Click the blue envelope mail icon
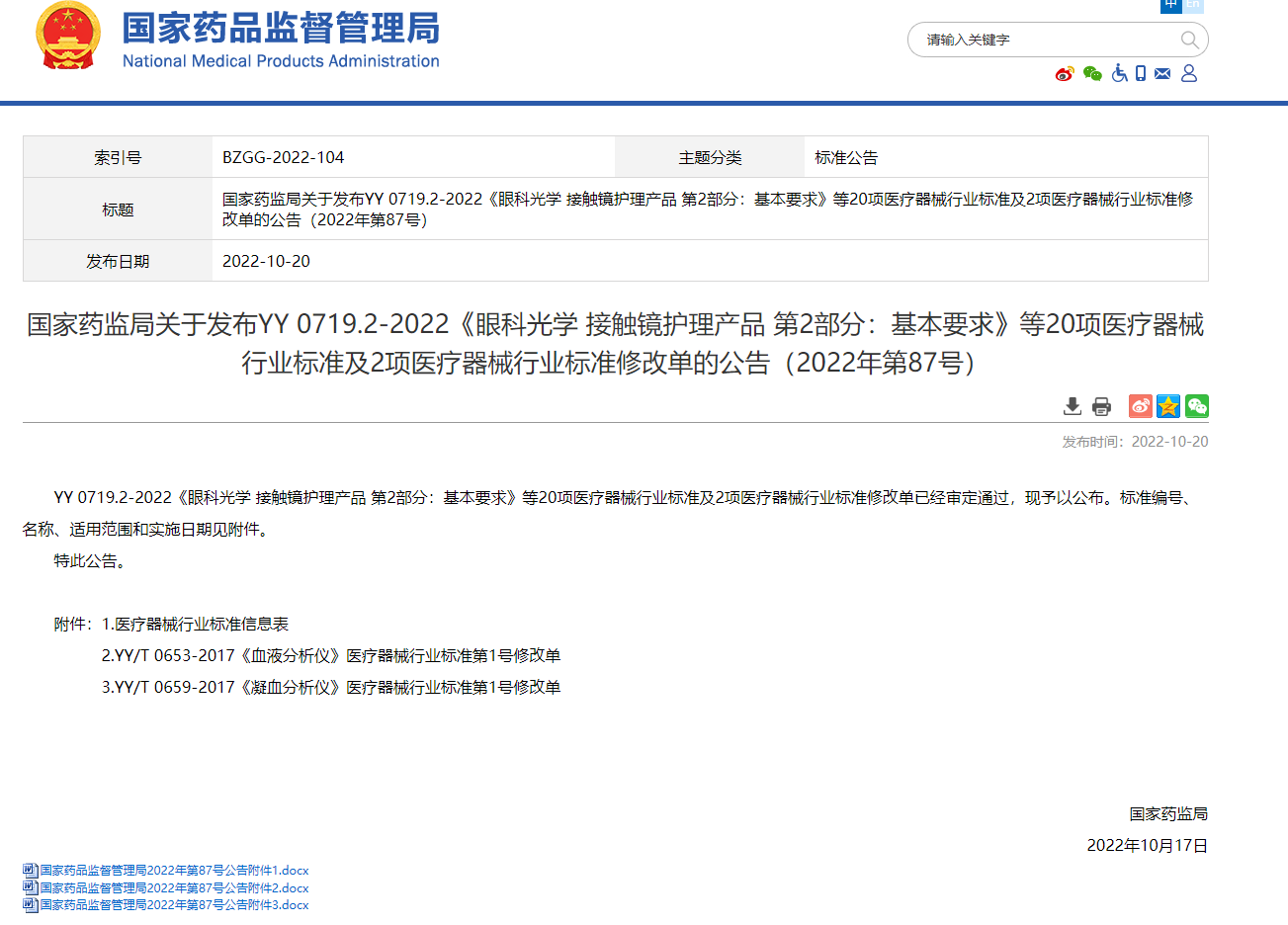 (x=1162, y=74)
